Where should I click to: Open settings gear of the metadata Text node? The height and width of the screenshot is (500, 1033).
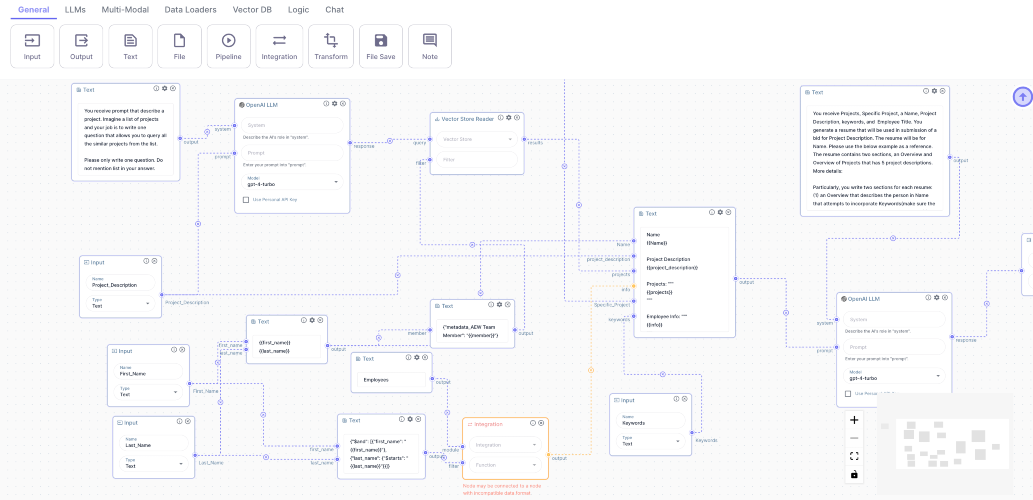pyautogui.click(x=499, y=304)
